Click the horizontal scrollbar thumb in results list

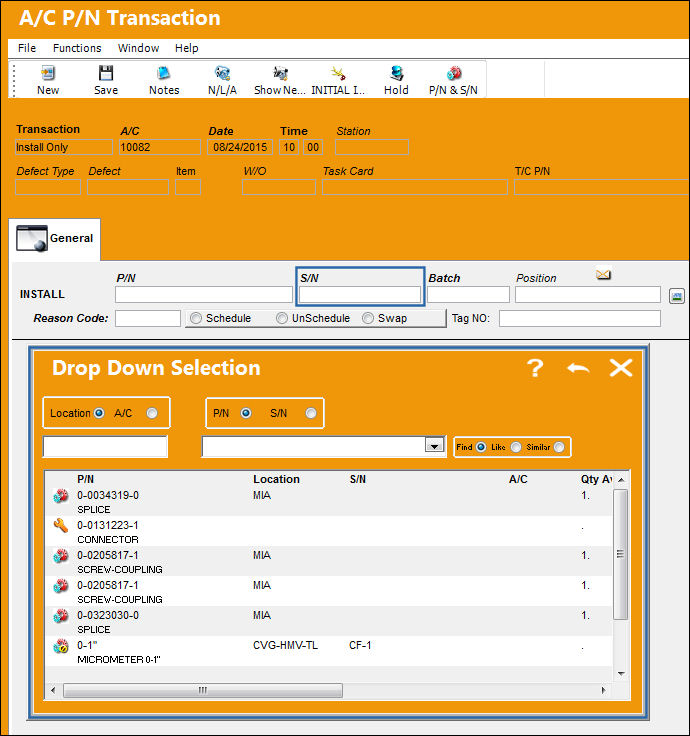coord(203,690)
